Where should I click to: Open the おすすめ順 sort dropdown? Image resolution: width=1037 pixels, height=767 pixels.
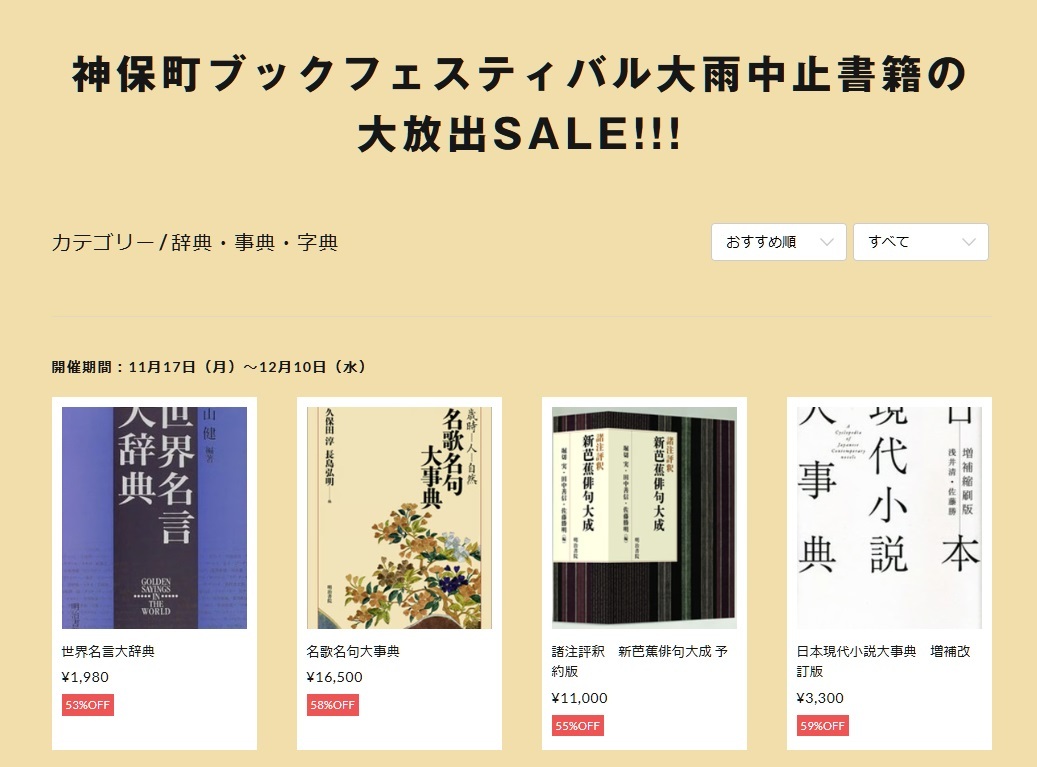(x=778, y=242)
